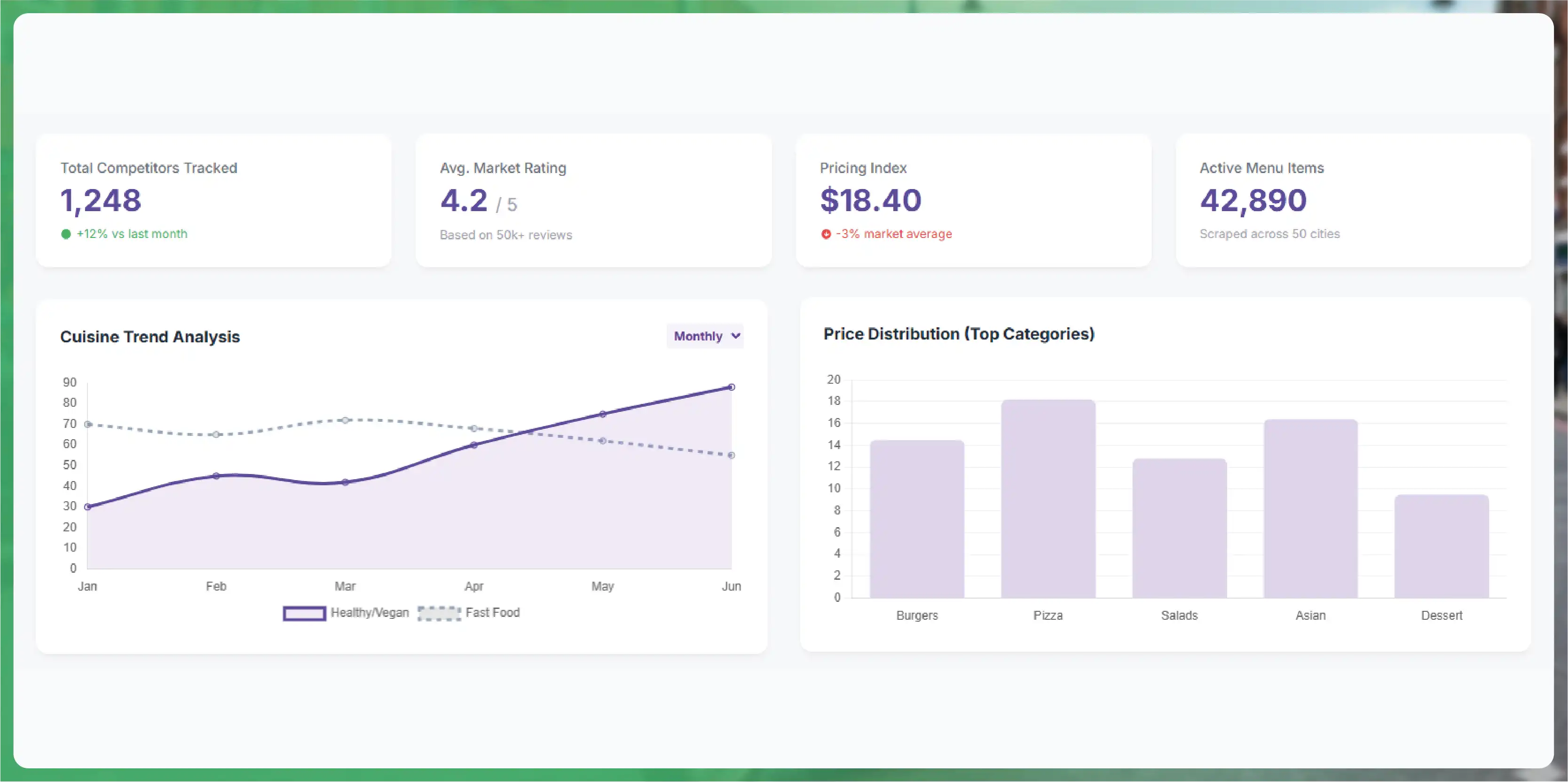Click the Avg. Market Rating value 4.2
Image resolution: width=1568 pixels, height=782 pixels.
click(464, 200)
